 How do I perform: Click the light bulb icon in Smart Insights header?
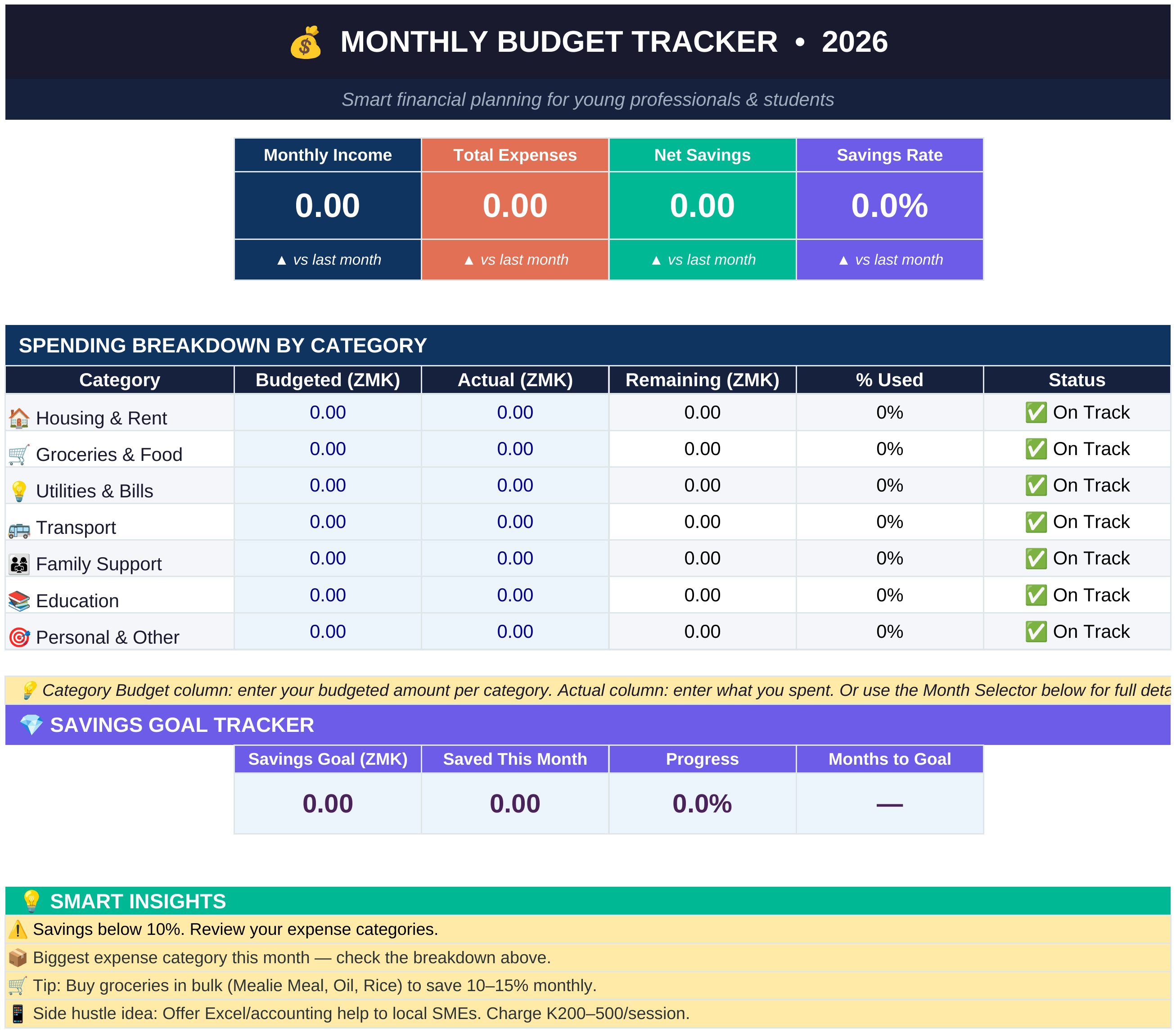click(x=31, y=901)
